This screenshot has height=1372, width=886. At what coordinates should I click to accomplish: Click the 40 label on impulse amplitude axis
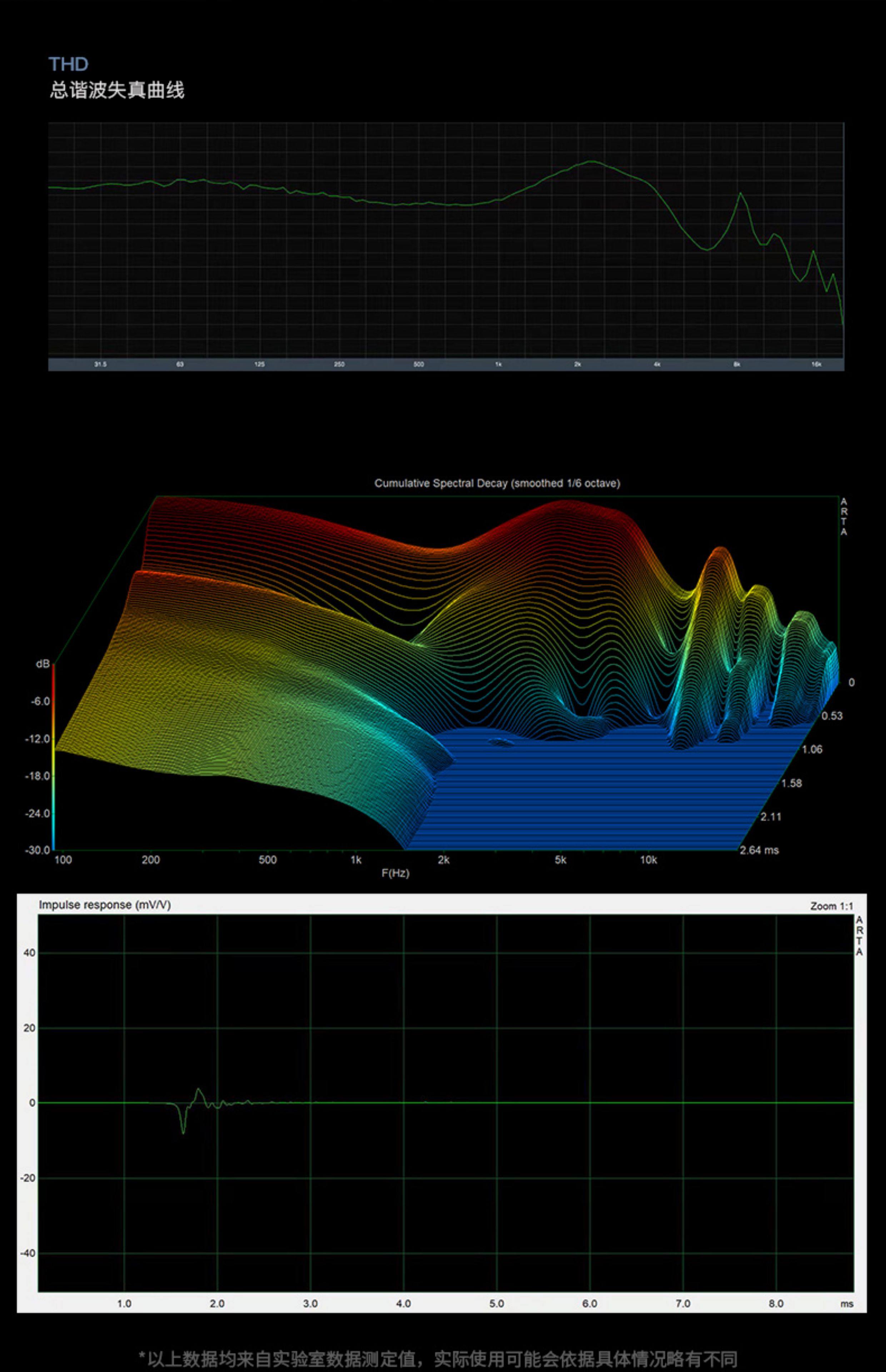[x=29, y=953]
